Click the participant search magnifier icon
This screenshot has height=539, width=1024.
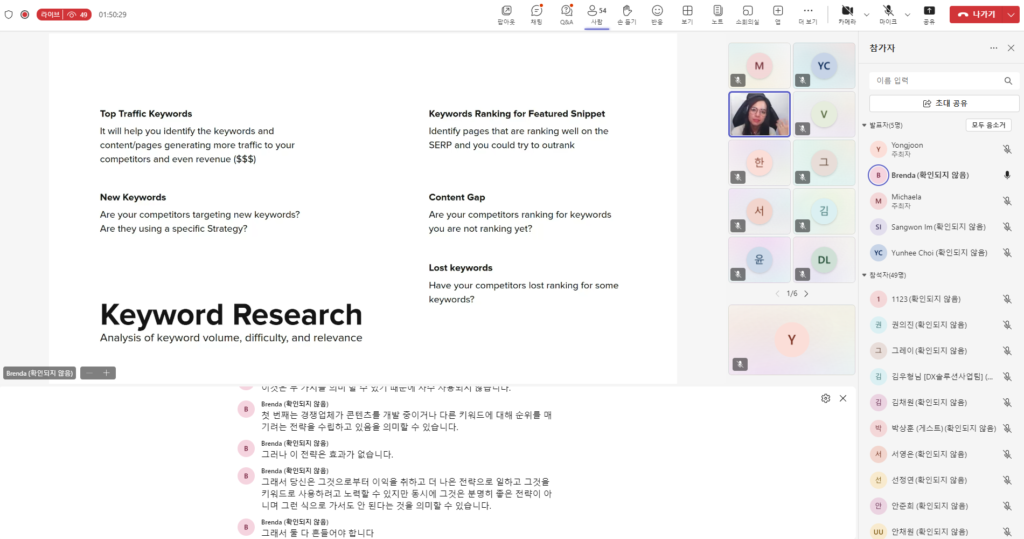coord(1008,81)
